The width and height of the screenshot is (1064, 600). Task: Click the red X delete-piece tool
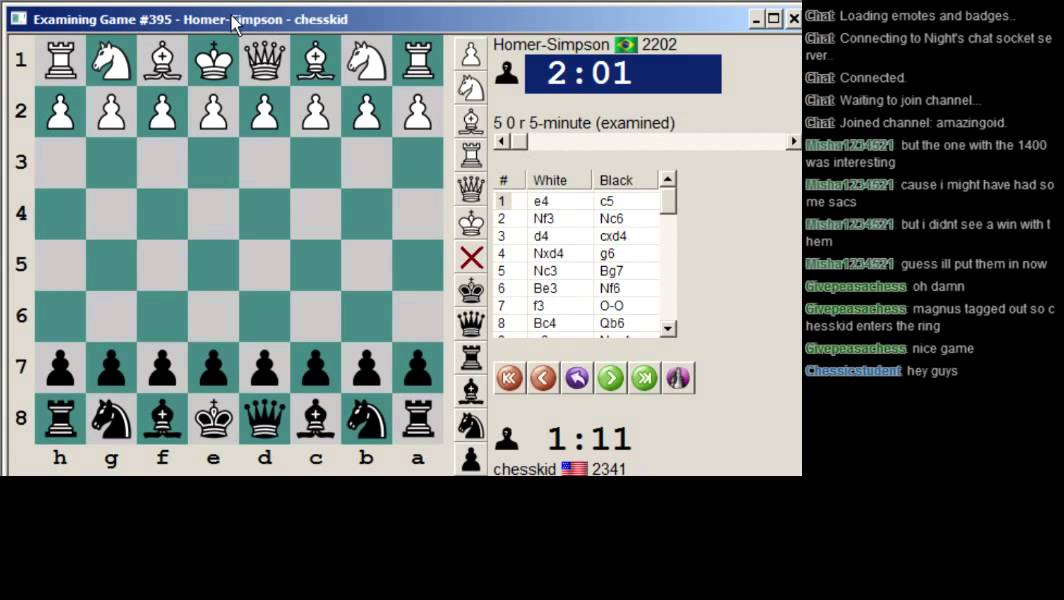[471, 257]
